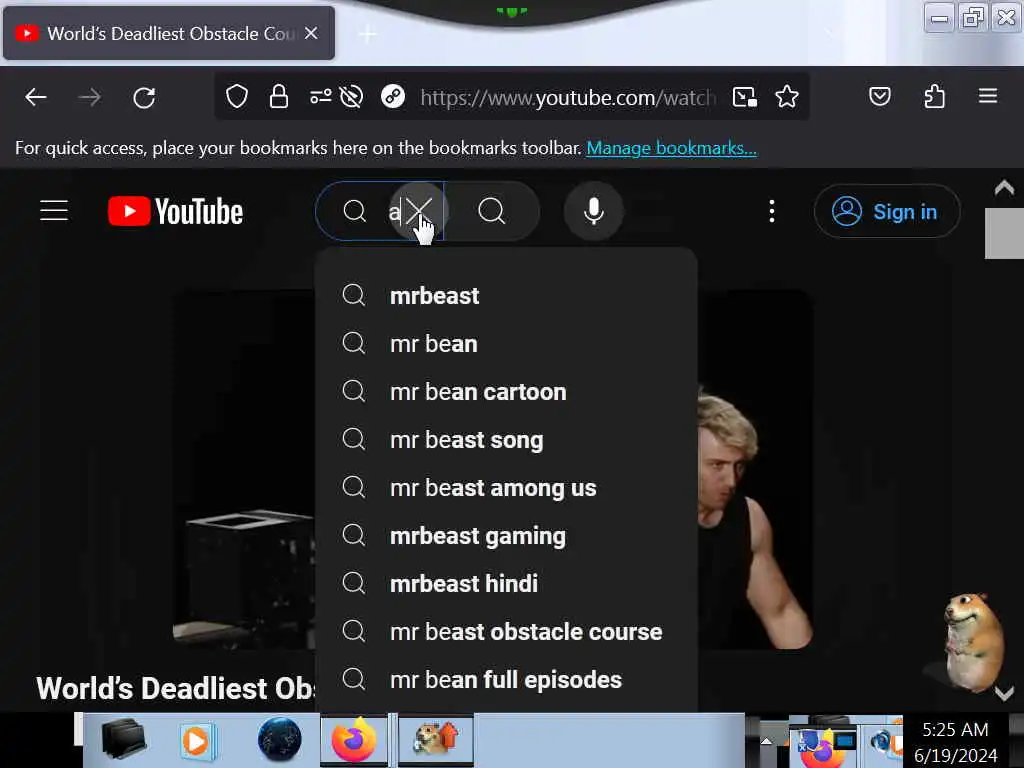
Task: Open site permissions icon in address bar
Action: [320, 97]
